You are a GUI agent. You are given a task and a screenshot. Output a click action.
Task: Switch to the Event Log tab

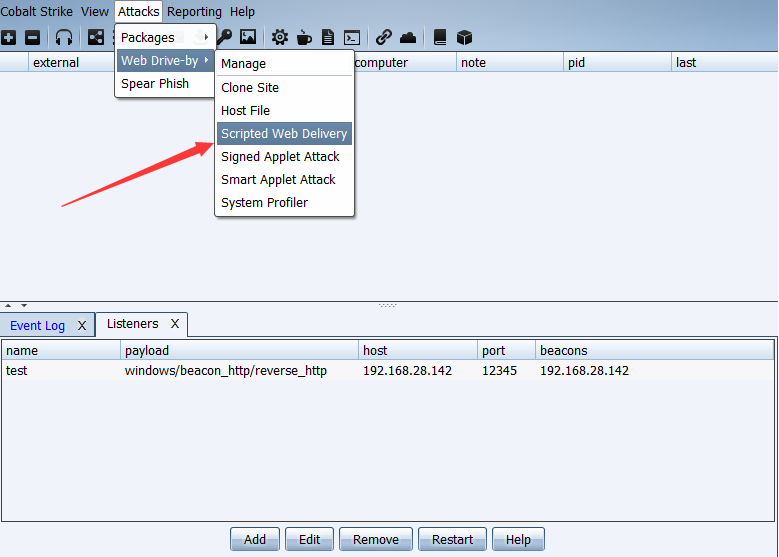click(x=38, y=326)
